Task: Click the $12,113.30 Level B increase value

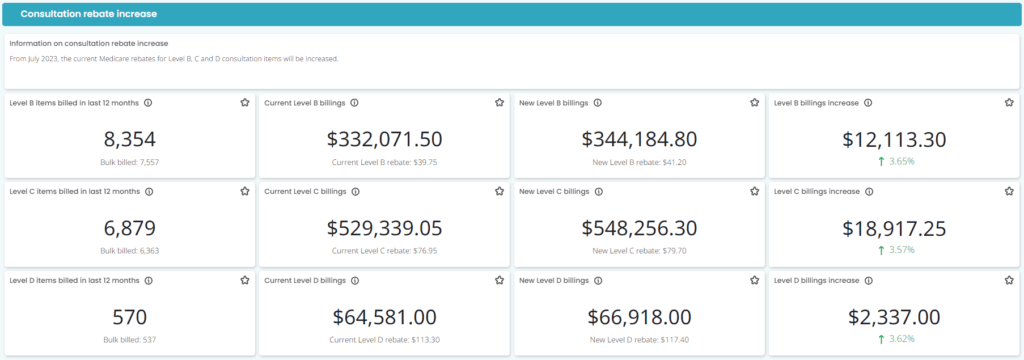Action: (894, 139)
